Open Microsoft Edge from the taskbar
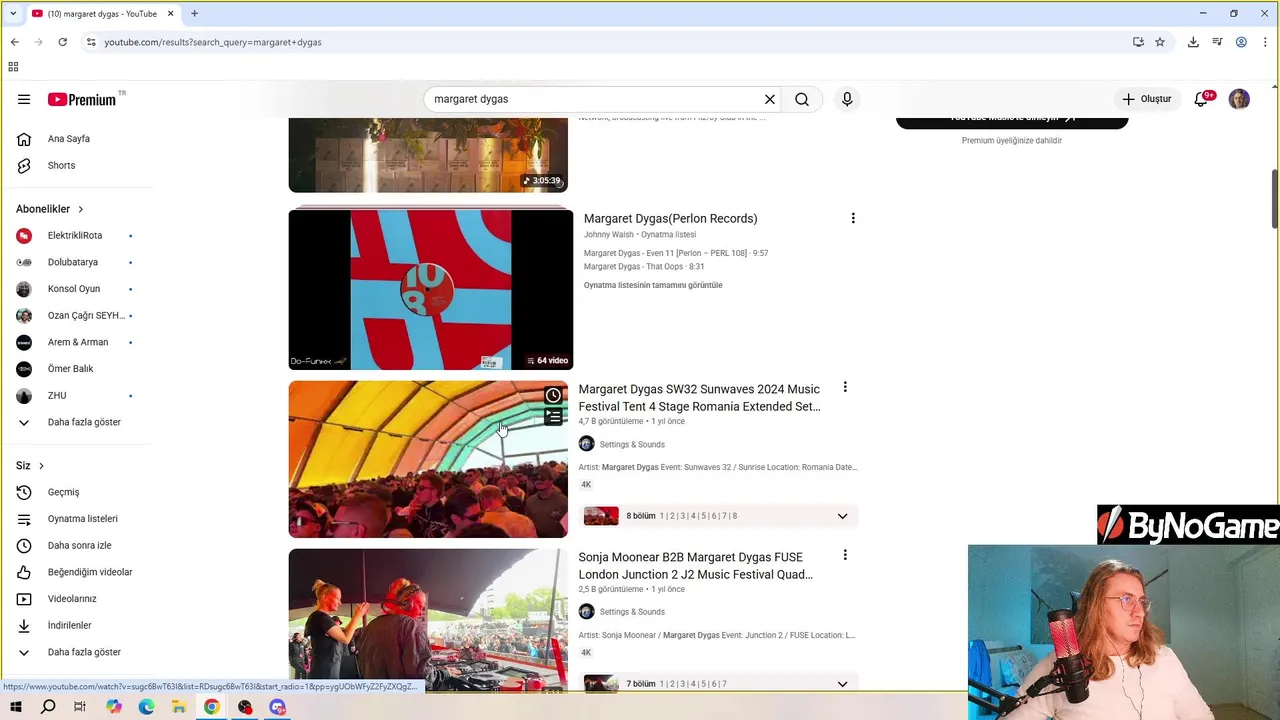The height and width of the screenshot is (720, 1280). 146,707
